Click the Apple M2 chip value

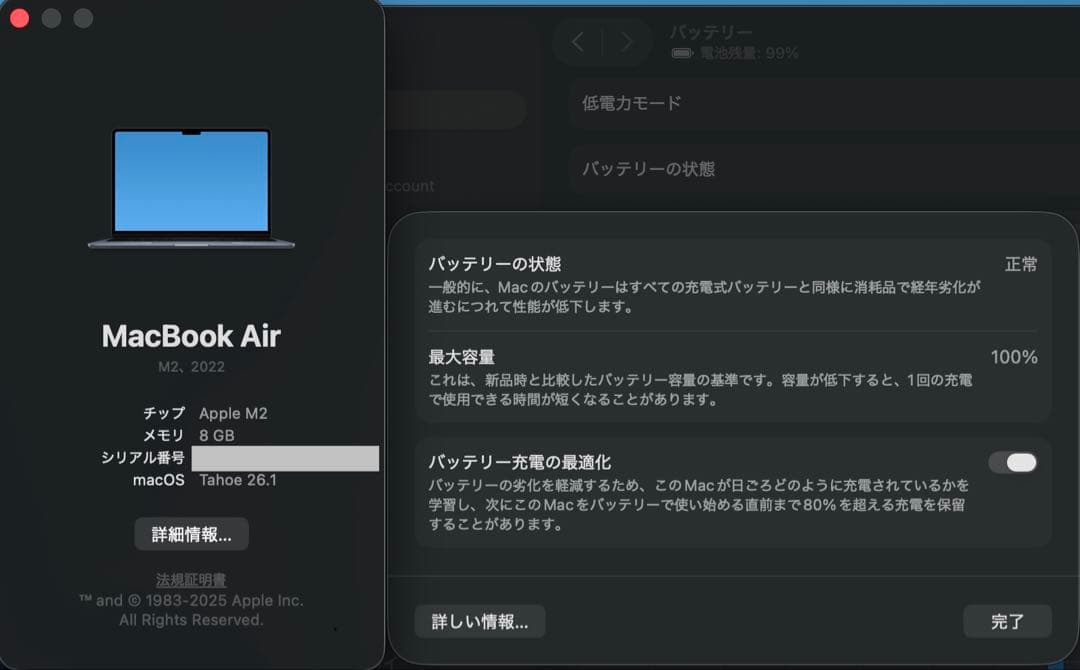[x=233, y=413]
